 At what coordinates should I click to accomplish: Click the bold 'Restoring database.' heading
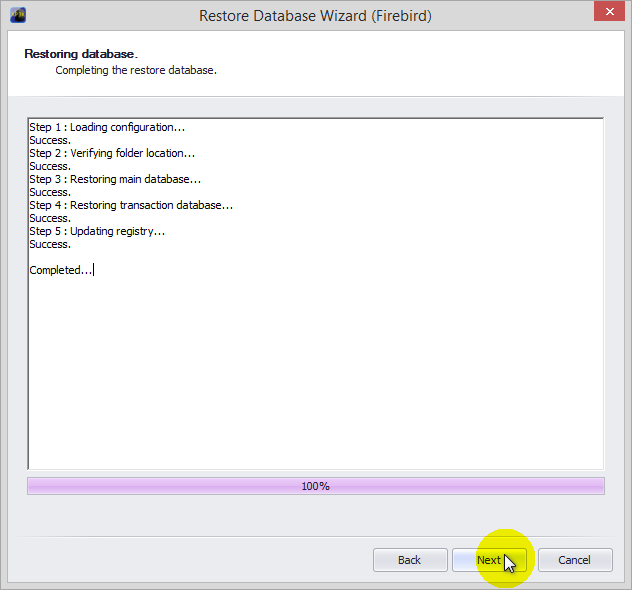(81, 53)
